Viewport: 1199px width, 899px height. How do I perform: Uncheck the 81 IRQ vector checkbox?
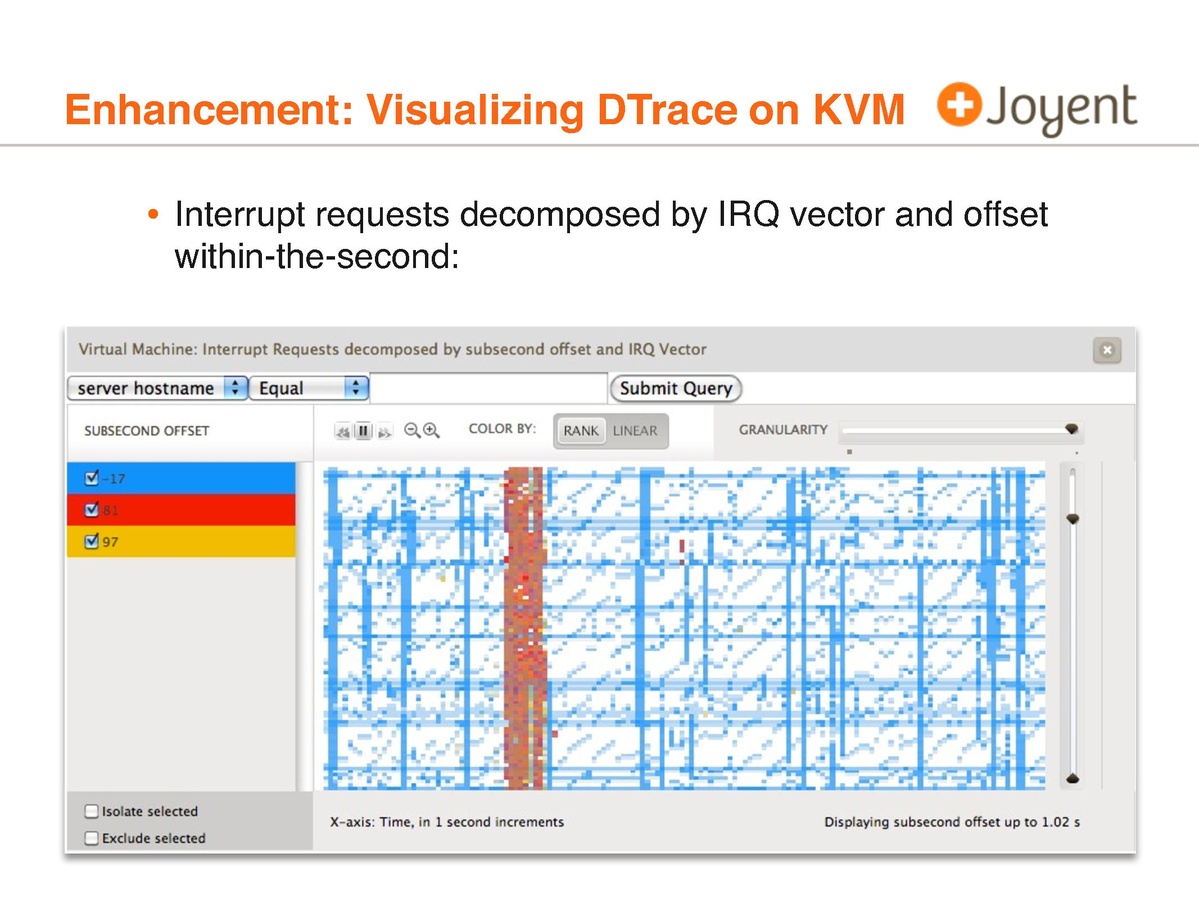click(92, 509)
